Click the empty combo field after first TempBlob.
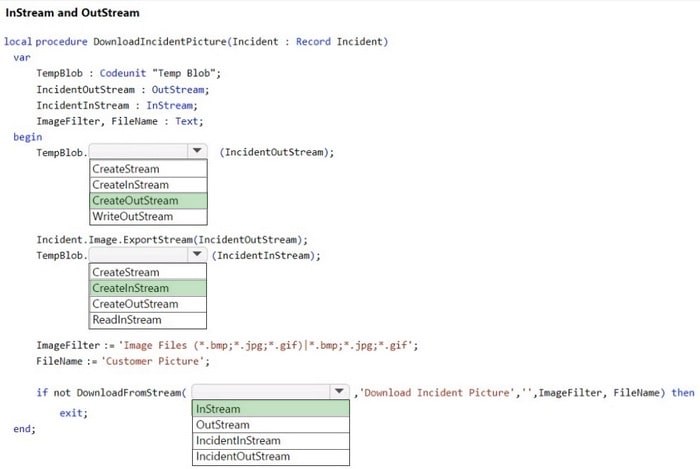Image resolution: width=700 pixels, height=469 pixels. click(x=138, y=152)
